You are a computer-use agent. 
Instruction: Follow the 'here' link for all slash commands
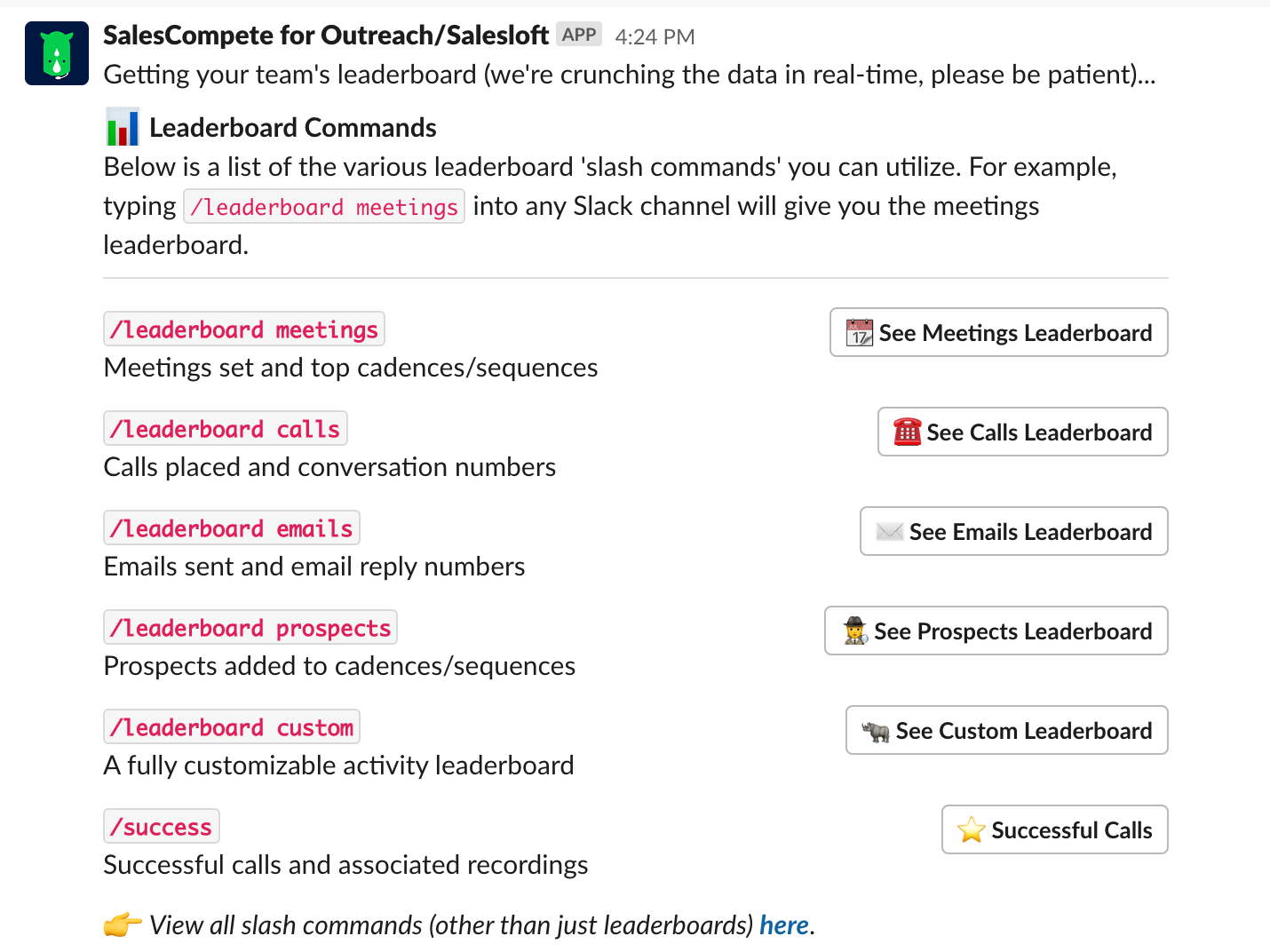(x=784, y=925)
